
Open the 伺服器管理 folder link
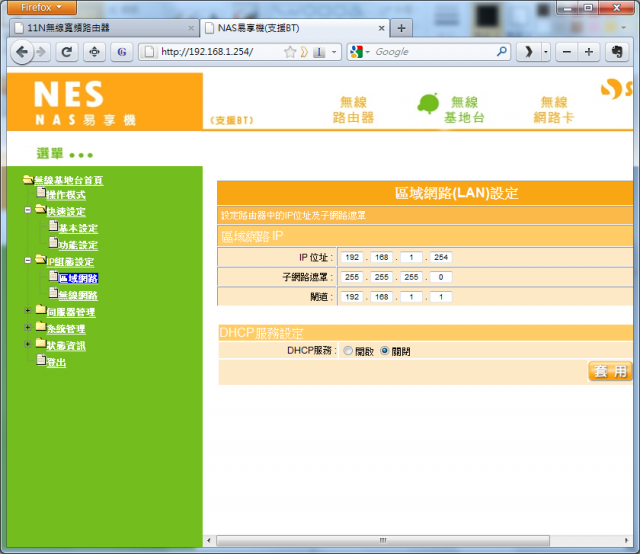[71, 312]
